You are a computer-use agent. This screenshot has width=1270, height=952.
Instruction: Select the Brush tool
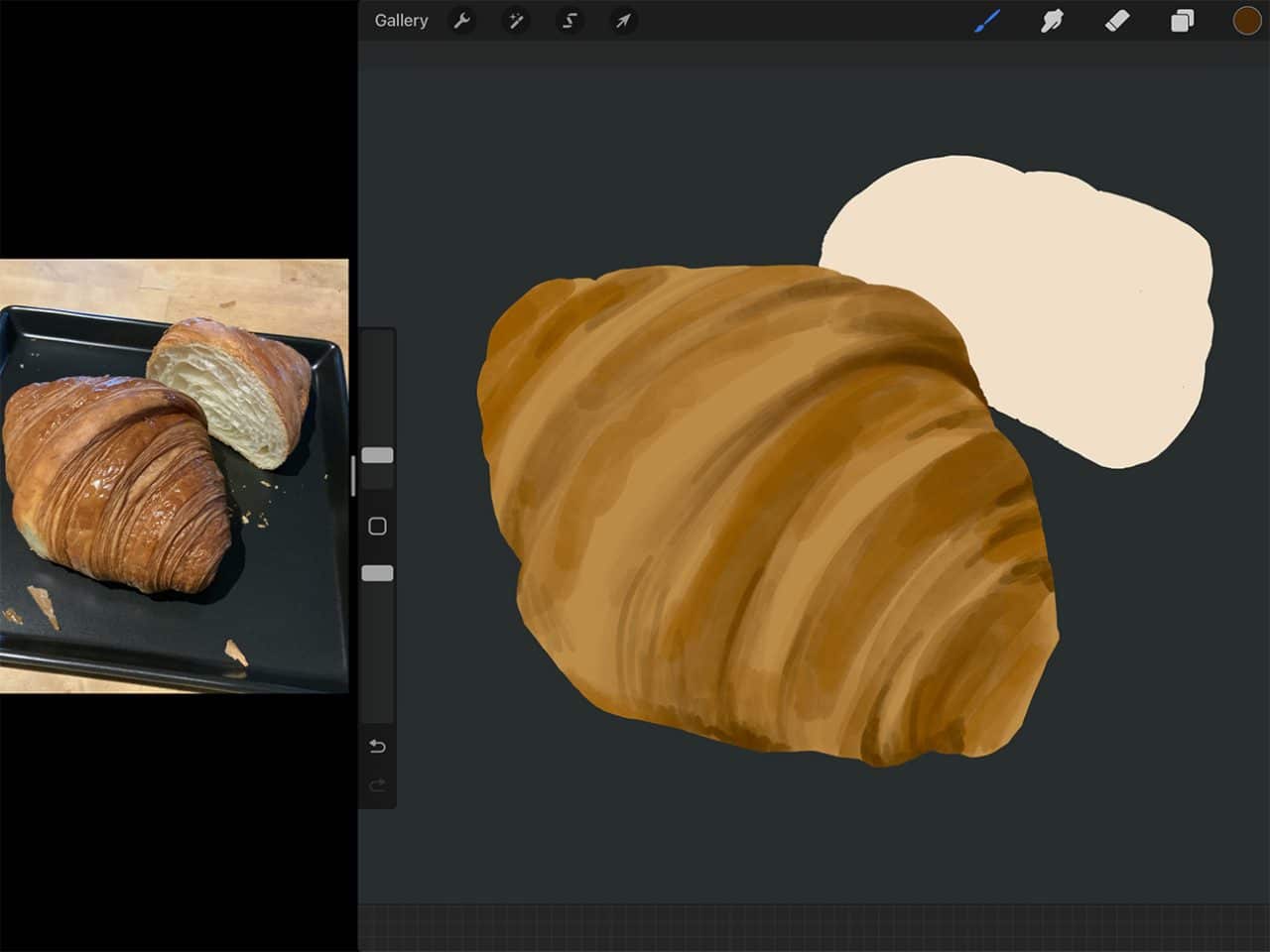(988, 20)
